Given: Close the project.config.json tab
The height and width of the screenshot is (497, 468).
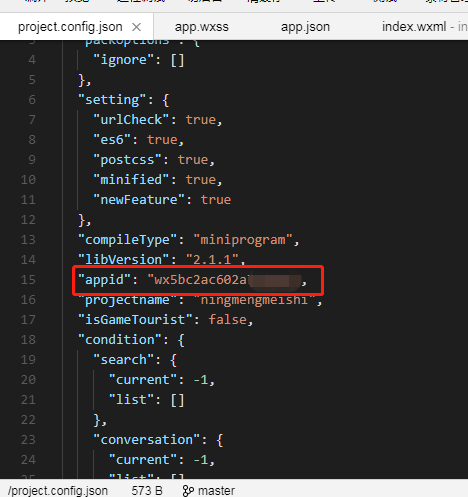Looking at the screenshot, I should (136, 27).
